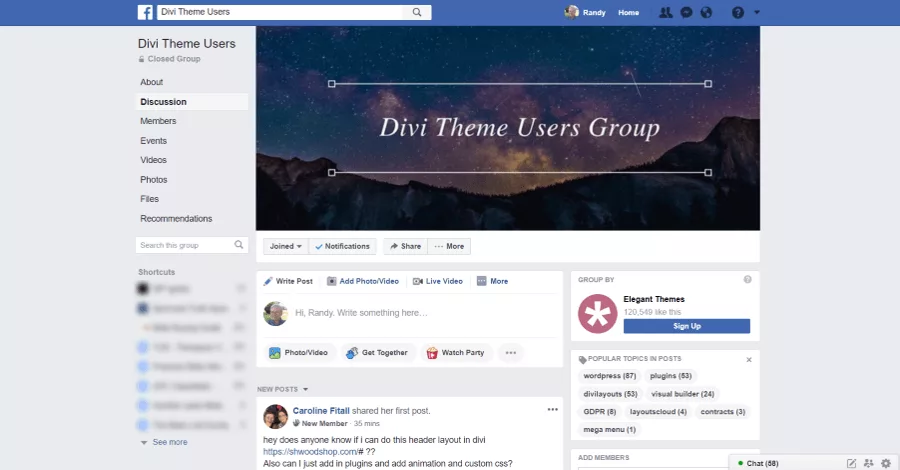Open the Joined dropdown button
This screenshot has height=470, width=900.
(286, 246)
